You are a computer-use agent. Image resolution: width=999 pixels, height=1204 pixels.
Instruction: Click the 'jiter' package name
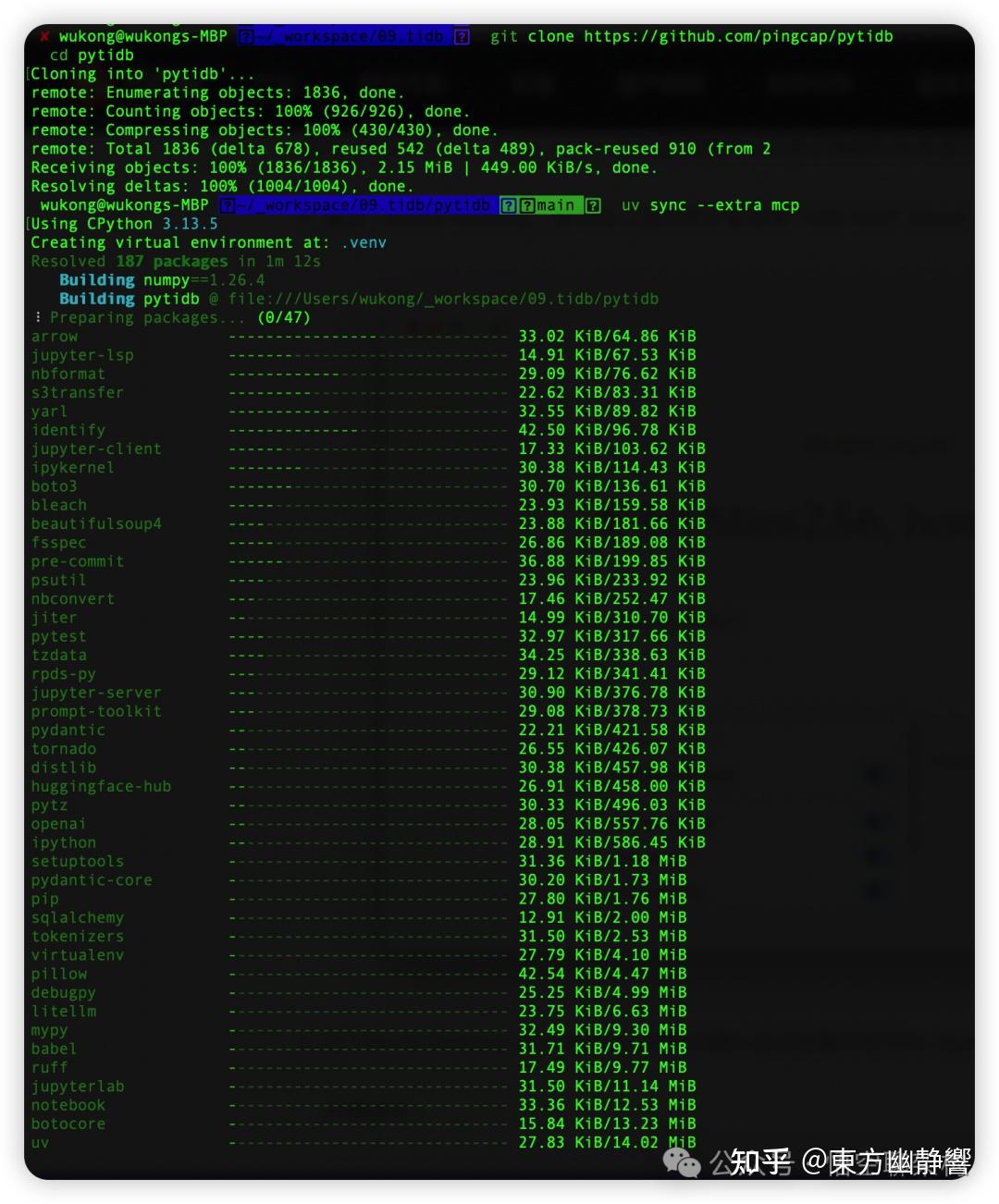coord(54,618)
